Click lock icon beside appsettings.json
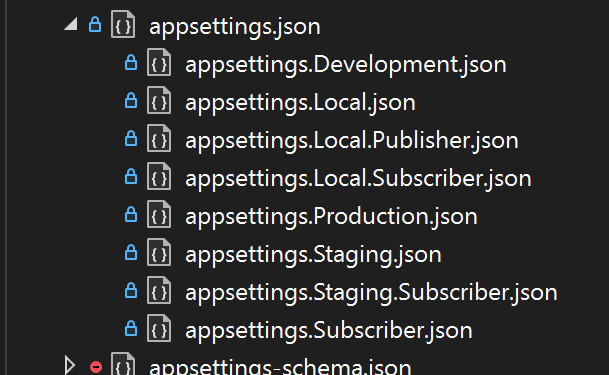The image size is (609, 375). [95, 24]
